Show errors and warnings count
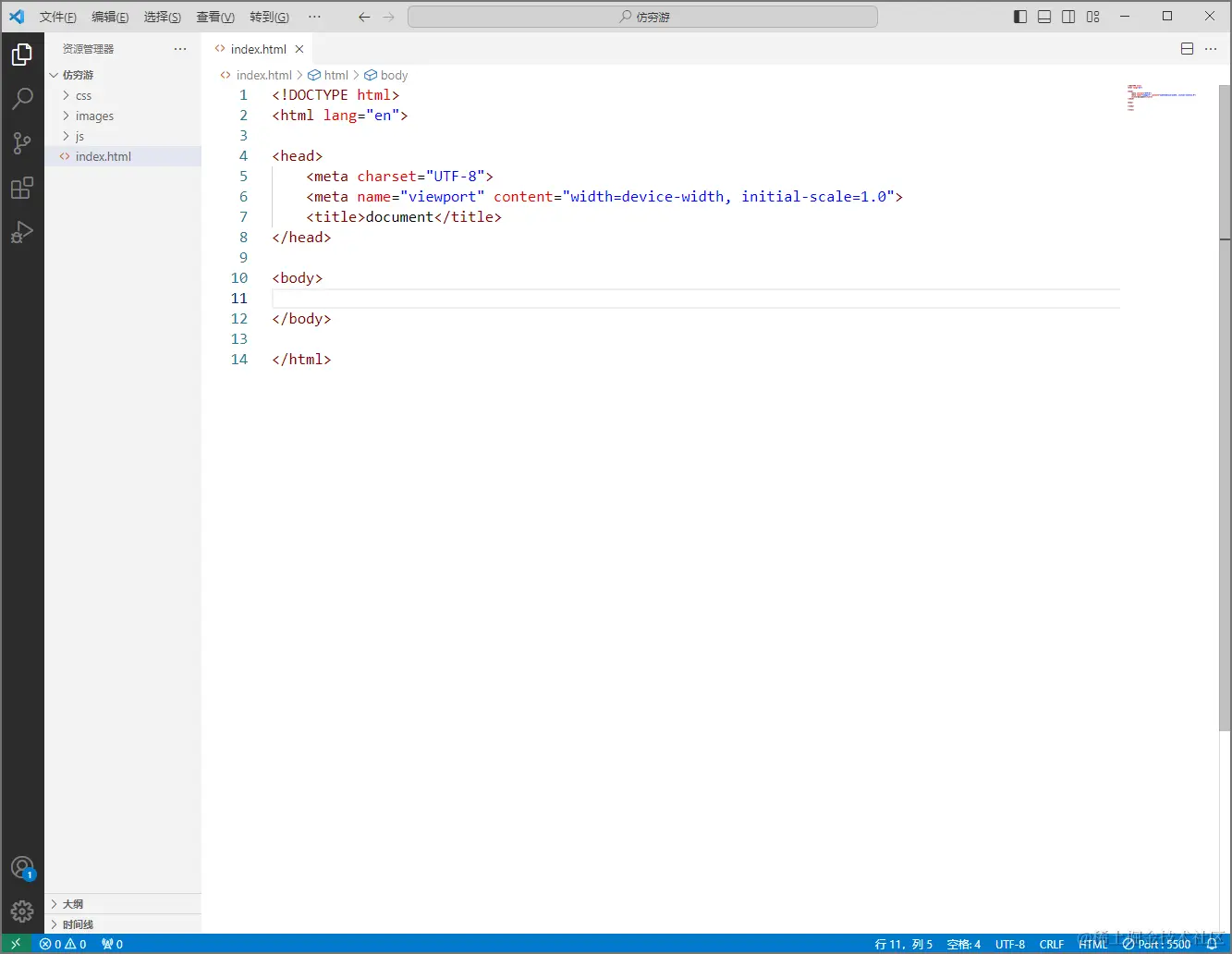1232x954 pixels. pos(63,944)
